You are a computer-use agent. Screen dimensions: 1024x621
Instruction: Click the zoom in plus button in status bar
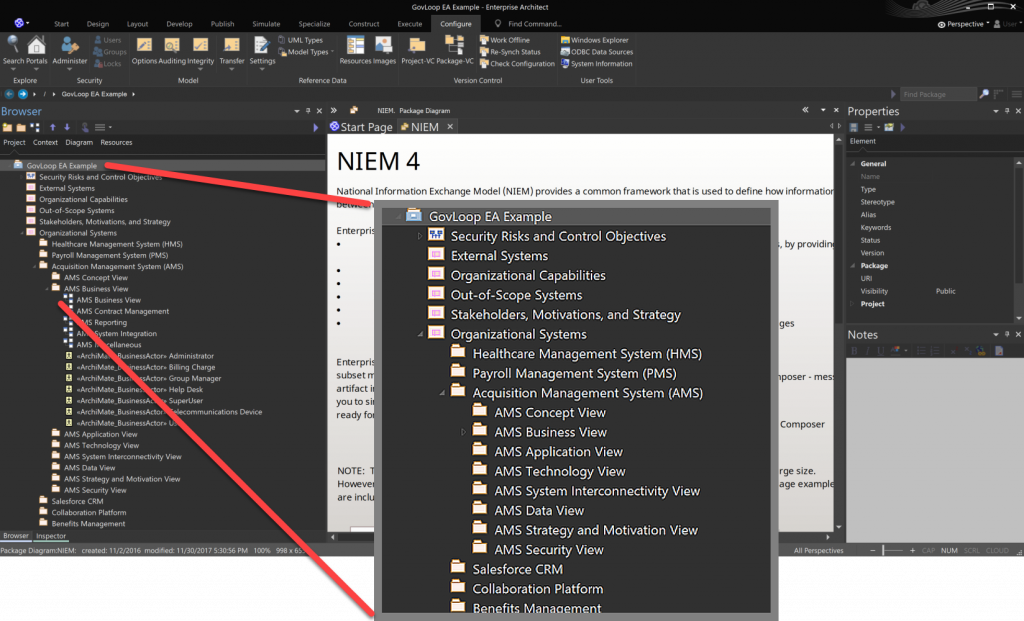[x=912, y=550]
